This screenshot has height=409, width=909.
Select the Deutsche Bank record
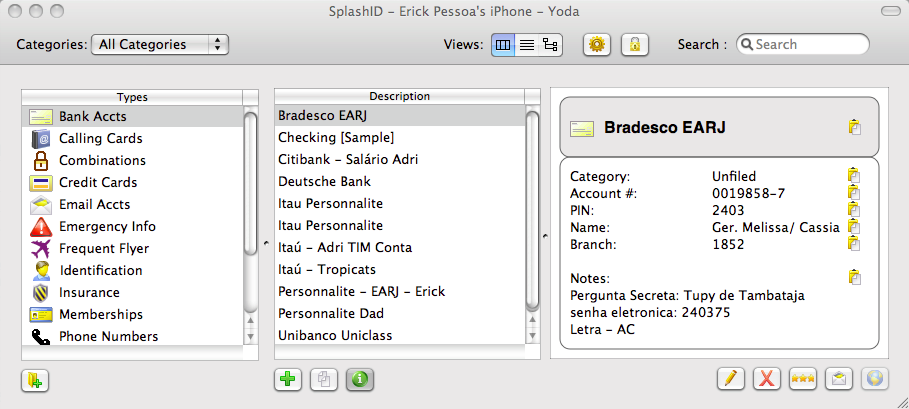(399, 181)
